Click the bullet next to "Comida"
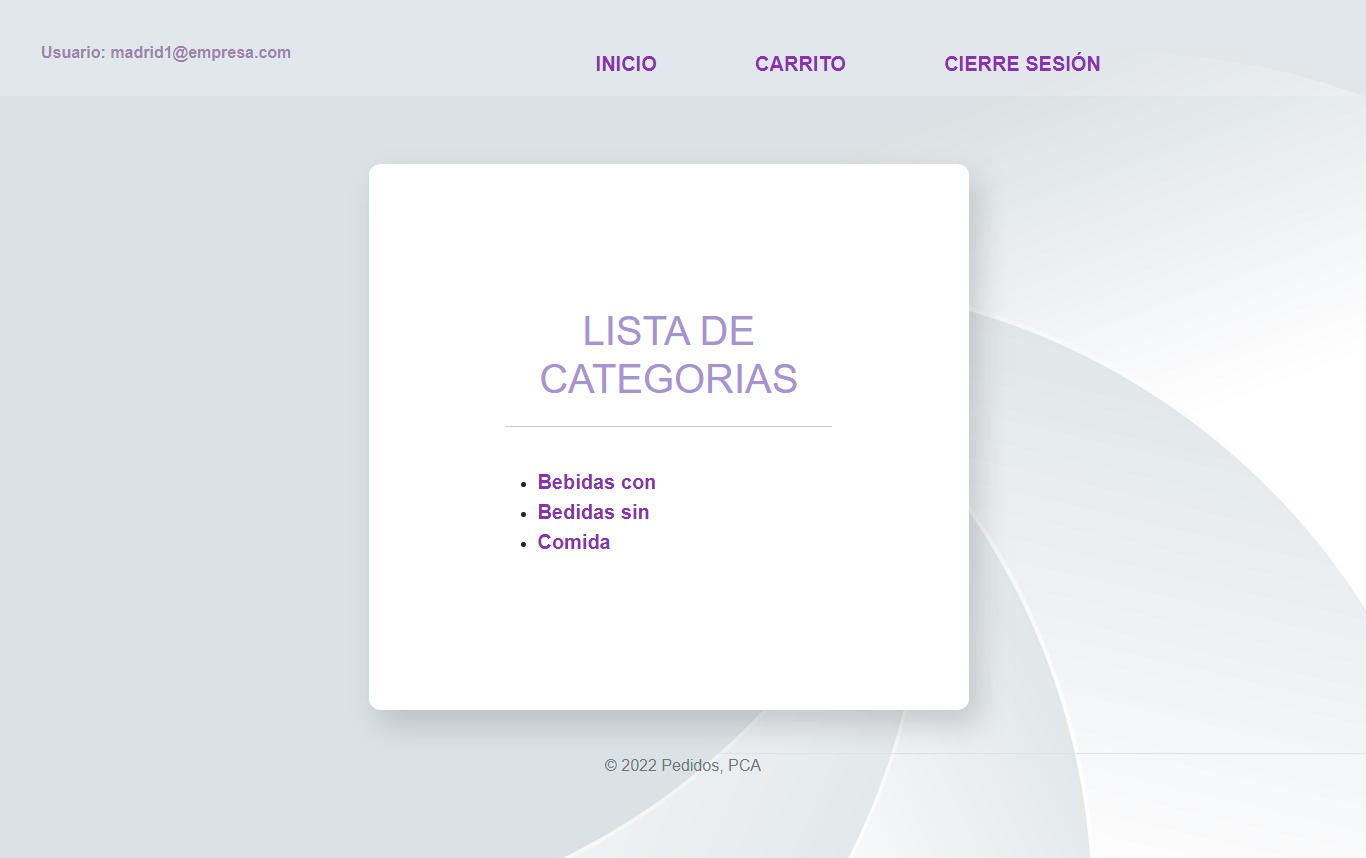The width and height of the screenshot is (1366, 858). coord(524,544)
